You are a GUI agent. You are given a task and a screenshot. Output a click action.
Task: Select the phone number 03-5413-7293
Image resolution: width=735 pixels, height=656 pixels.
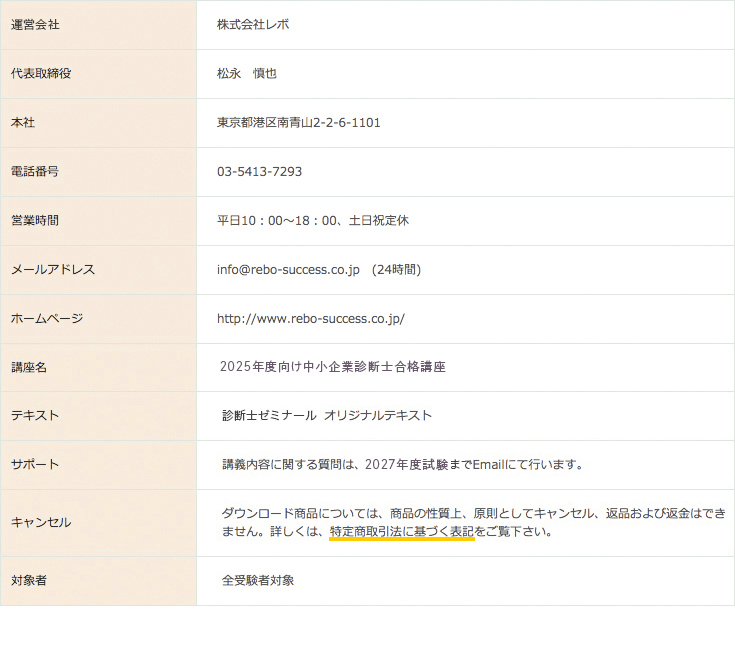click(259, 171)
